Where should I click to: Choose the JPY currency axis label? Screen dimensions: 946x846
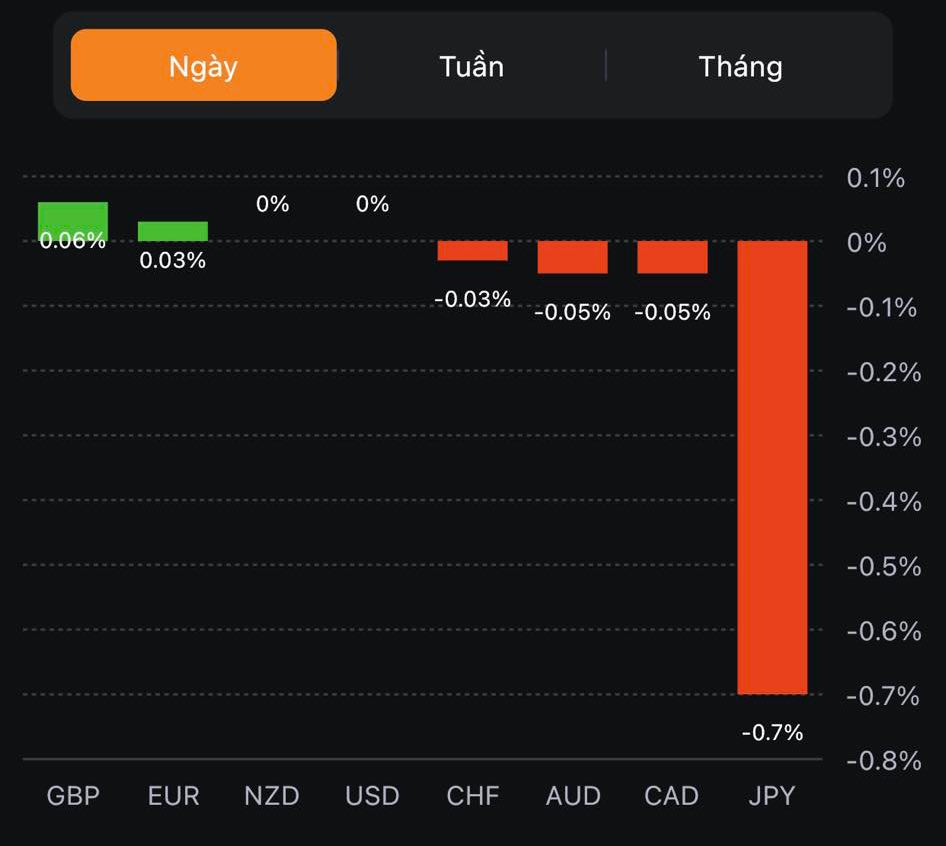click(772, 796)
